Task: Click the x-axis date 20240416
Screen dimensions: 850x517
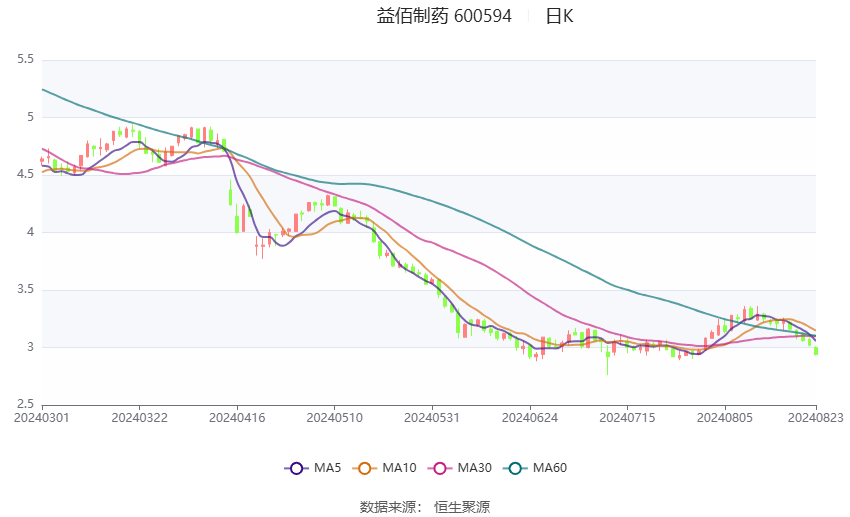Action: (x=237, y=418)
